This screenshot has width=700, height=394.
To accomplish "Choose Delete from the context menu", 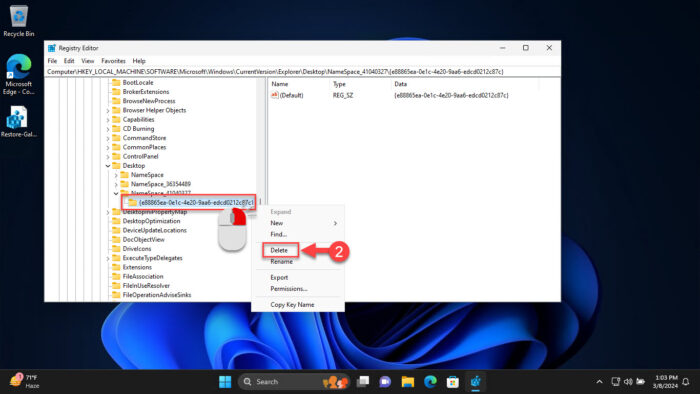I will click(x=279, y=250).
